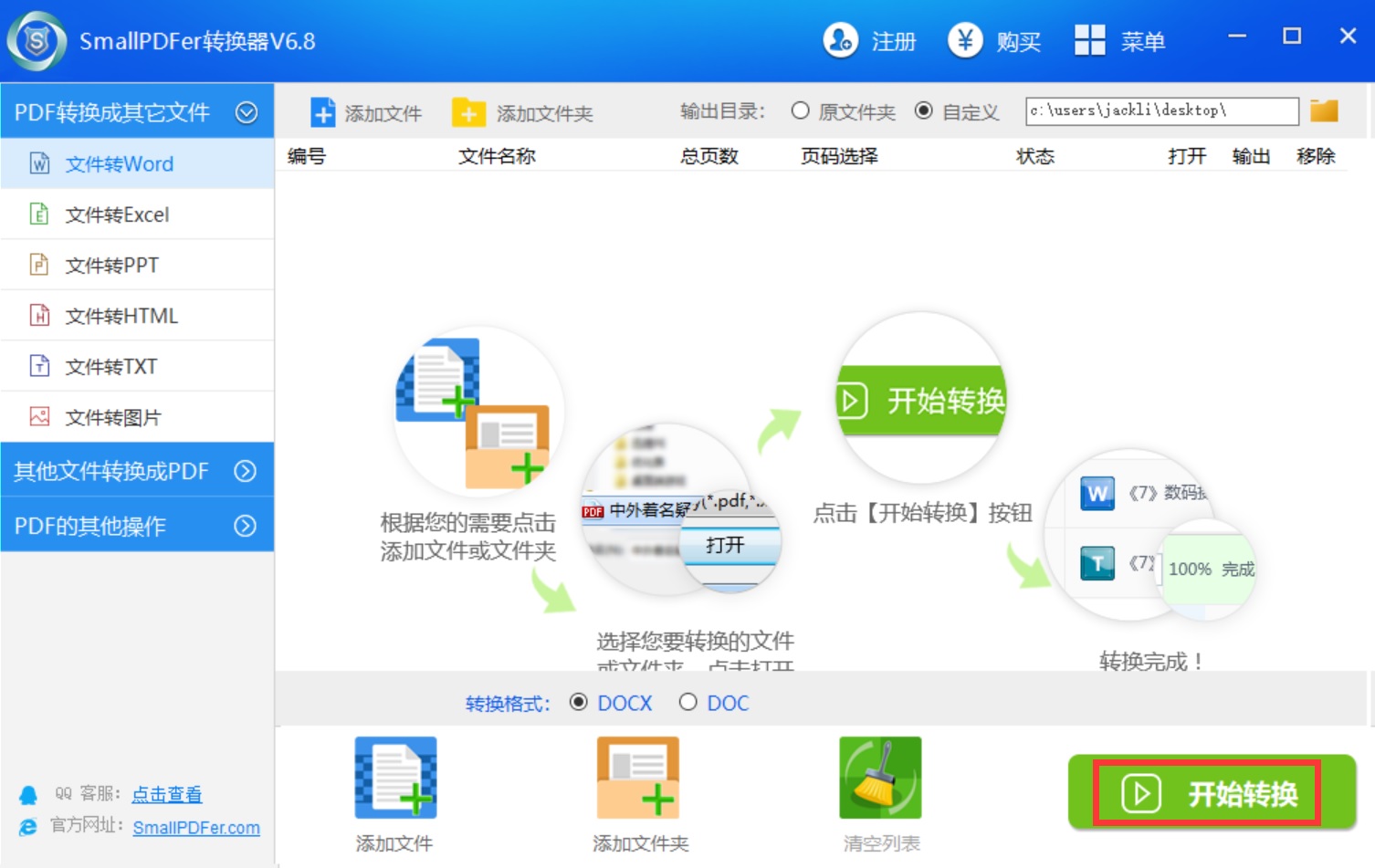Open the 注册 register option
The height and width of the screenshot is (868, 1375).
point(869,41)
